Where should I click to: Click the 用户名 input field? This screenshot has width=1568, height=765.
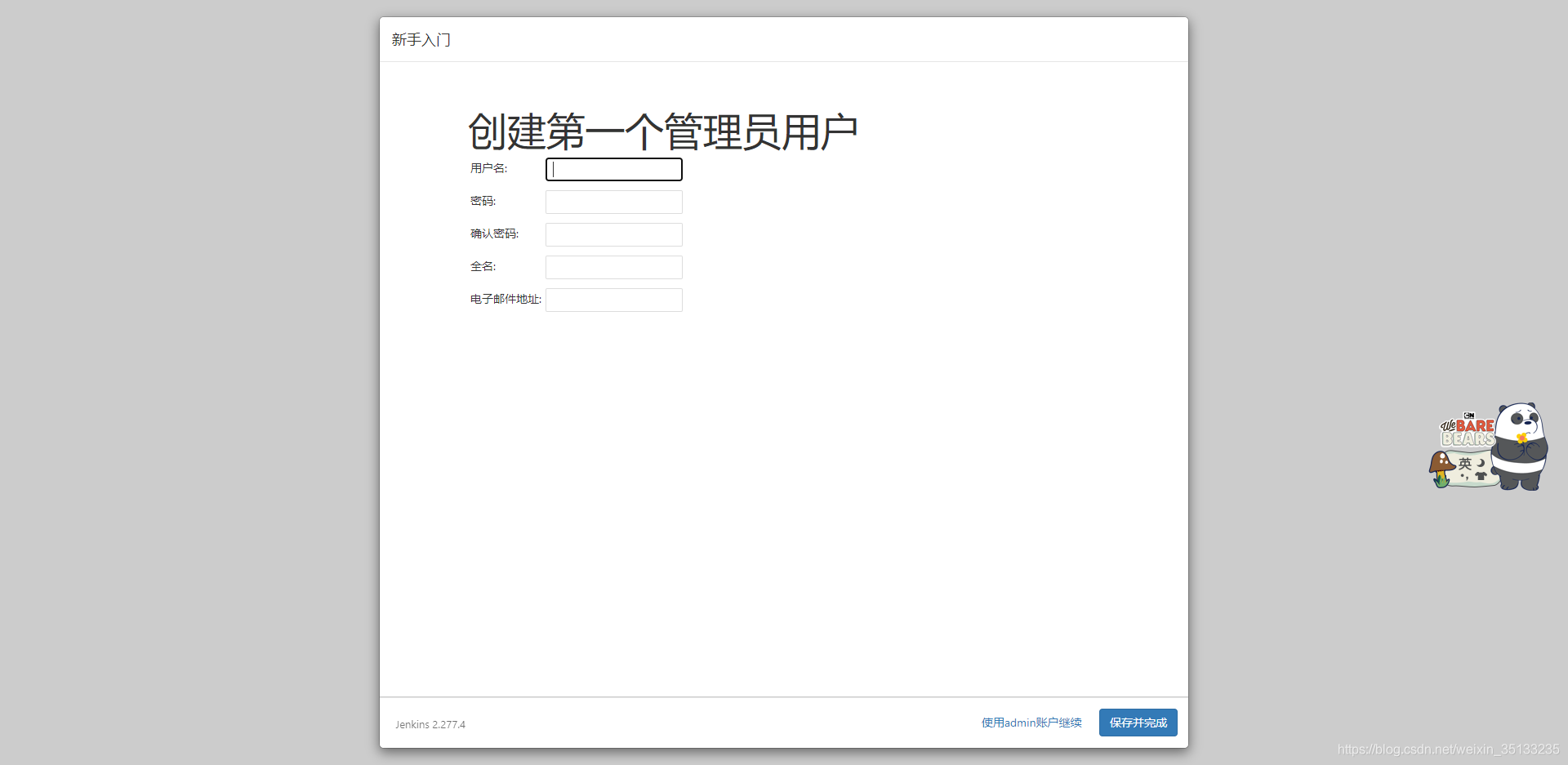click(x=613, y=169)
